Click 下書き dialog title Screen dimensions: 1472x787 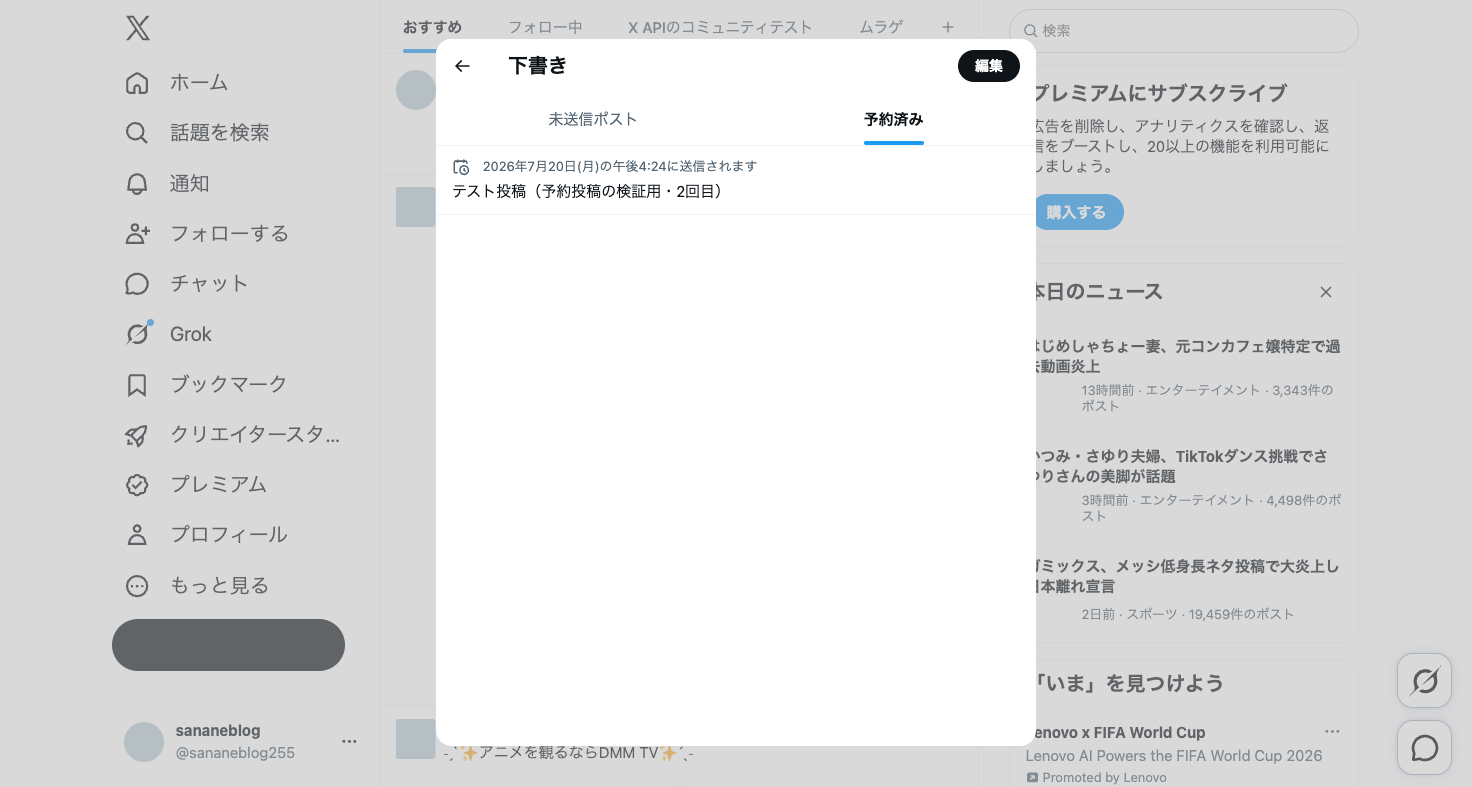tap(538, 66)
